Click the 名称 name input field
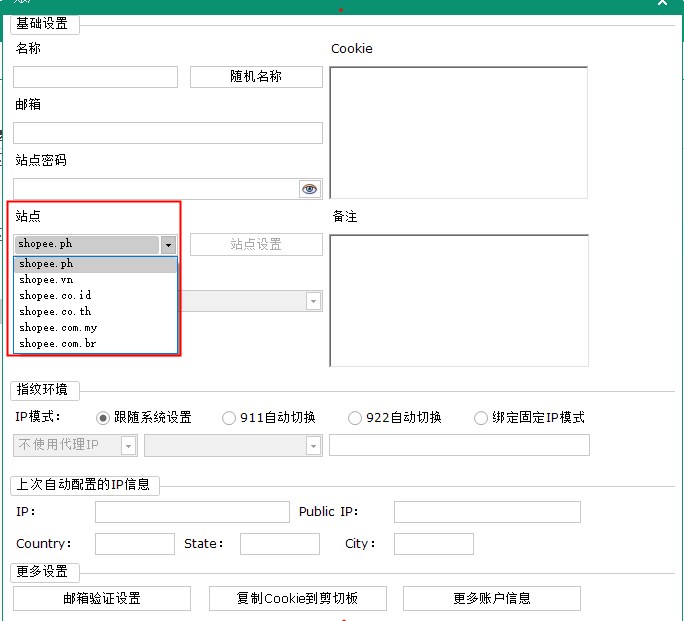This screenshot has width=684, height=621. pyautogui.click(x=96, y=77)
